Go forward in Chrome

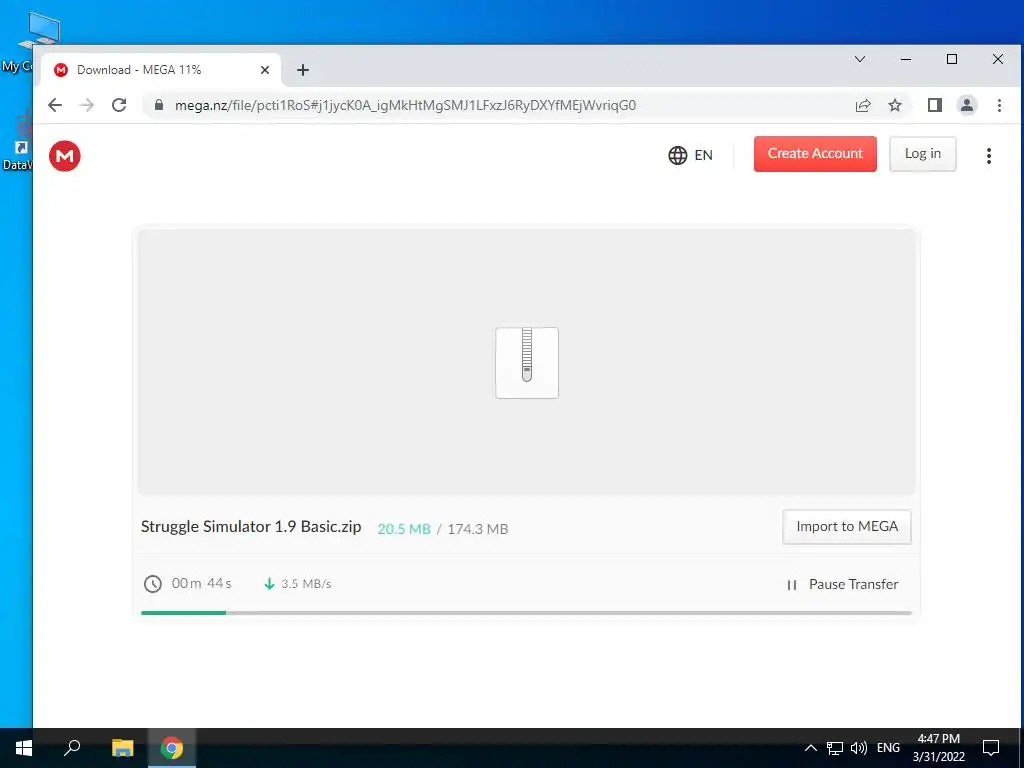coord(87,105)
